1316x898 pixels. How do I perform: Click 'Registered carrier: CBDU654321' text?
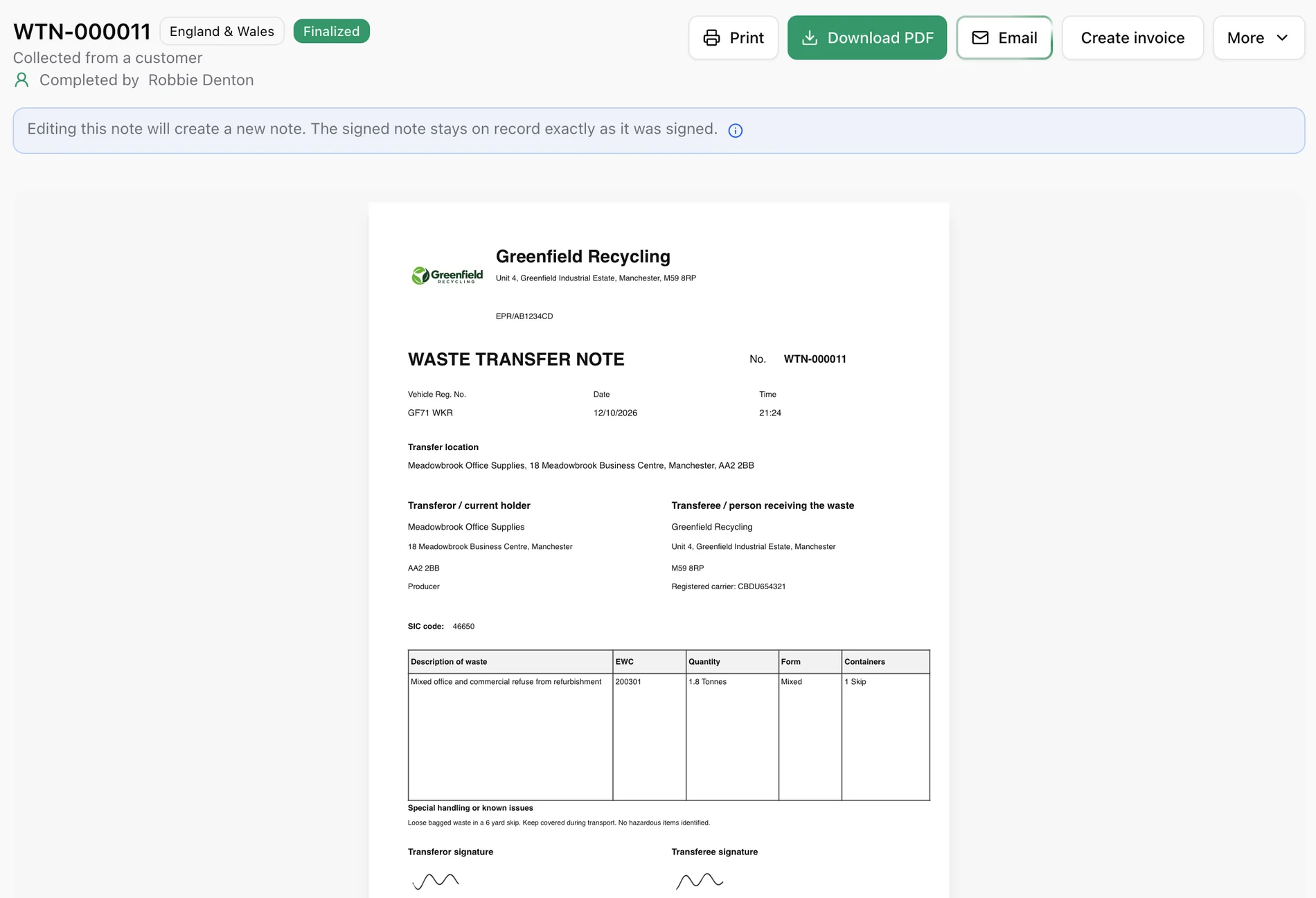click(x=729, y=586)
